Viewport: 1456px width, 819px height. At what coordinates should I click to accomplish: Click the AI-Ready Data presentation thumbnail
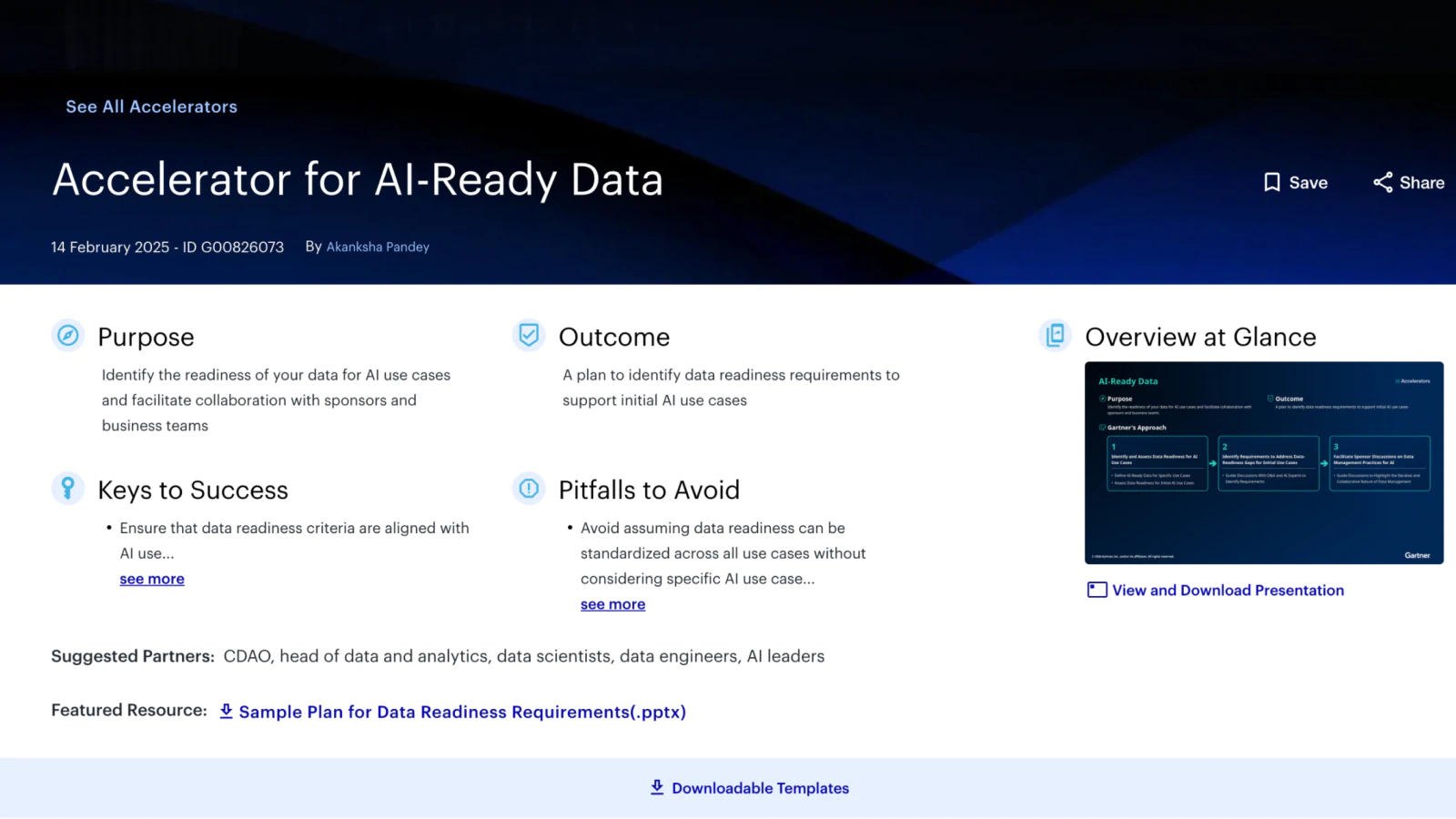(x=1263, y=462)
